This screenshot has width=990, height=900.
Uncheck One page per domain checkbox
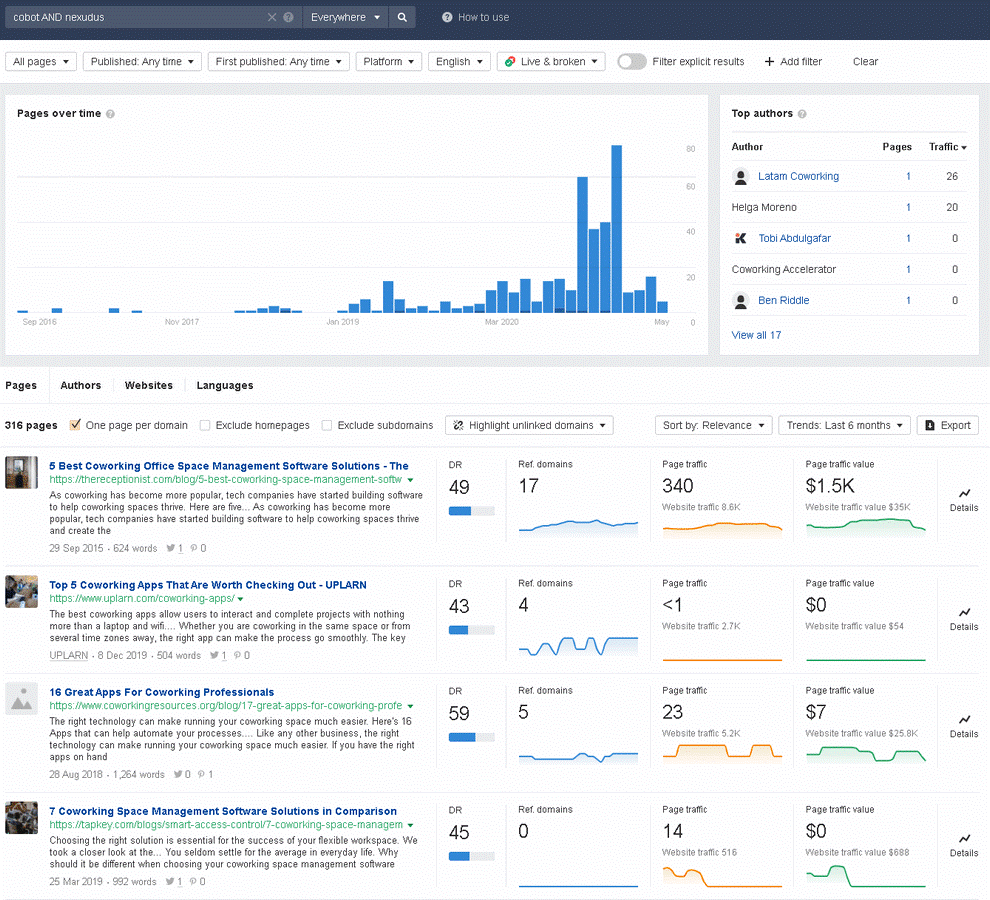click(75, 425)
